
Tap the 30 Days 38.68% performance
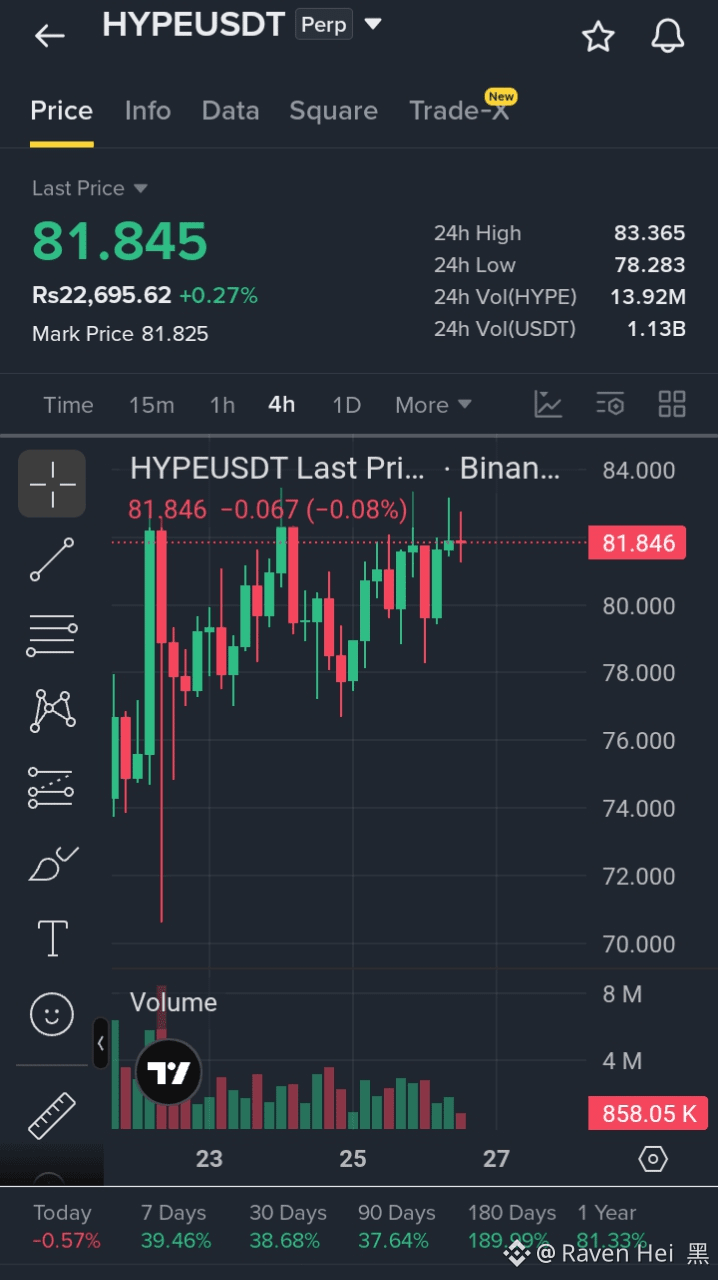coord(288,1227)
